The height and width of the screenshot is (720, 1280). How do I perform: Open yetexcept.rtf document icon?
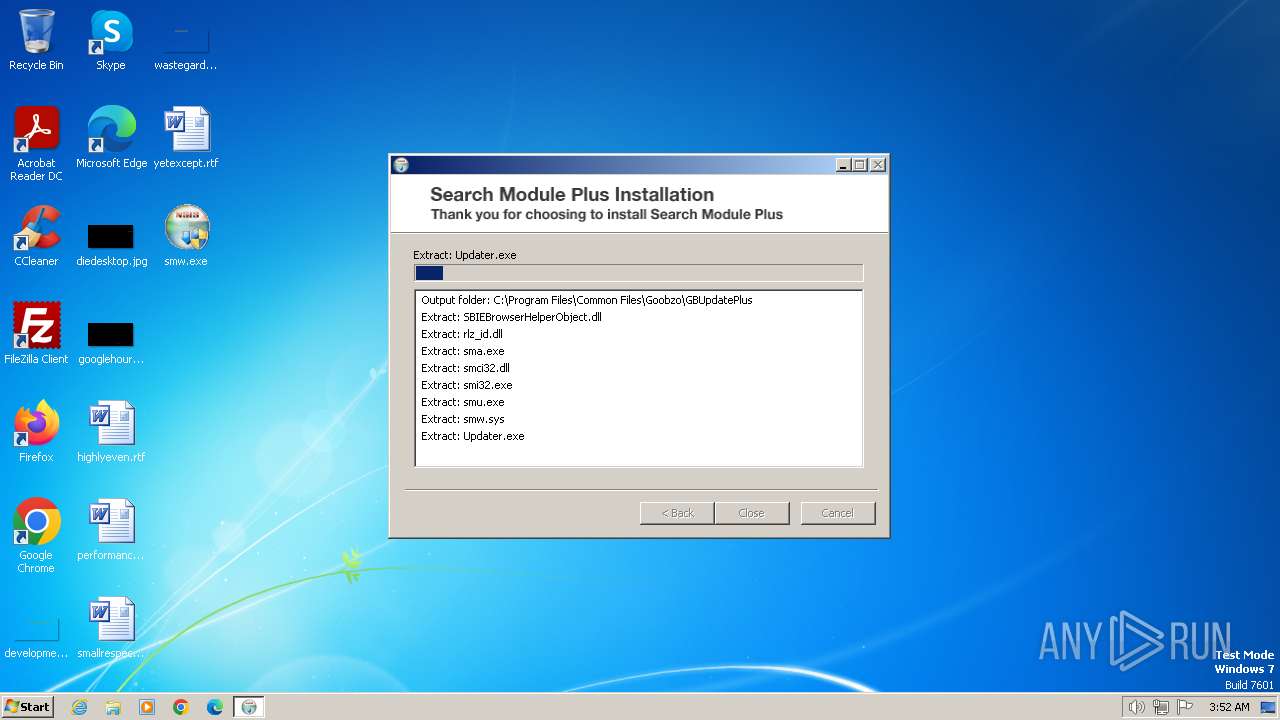186,138
